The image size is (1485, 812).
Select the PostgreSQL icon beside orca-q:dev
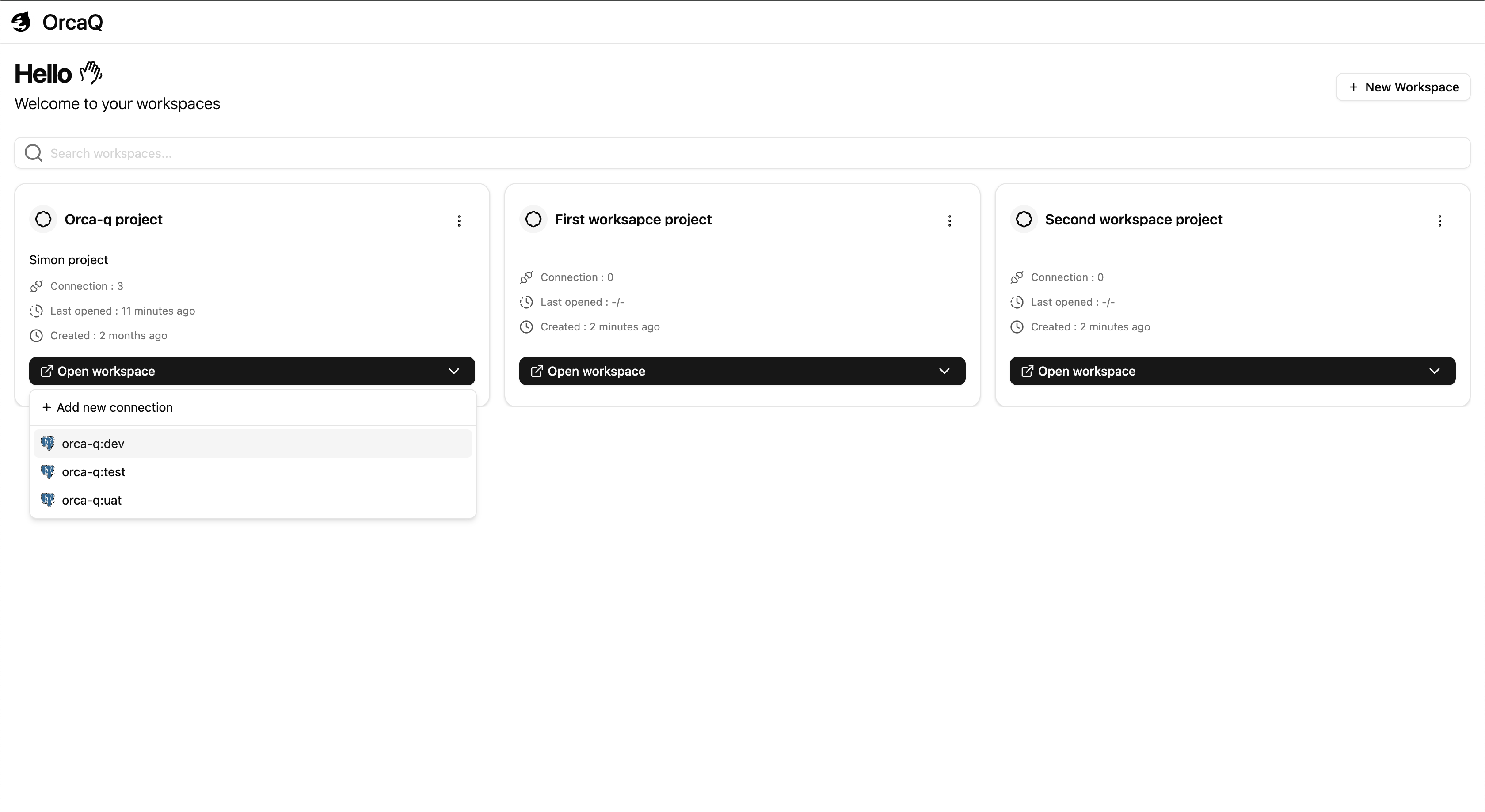[49, 443]
